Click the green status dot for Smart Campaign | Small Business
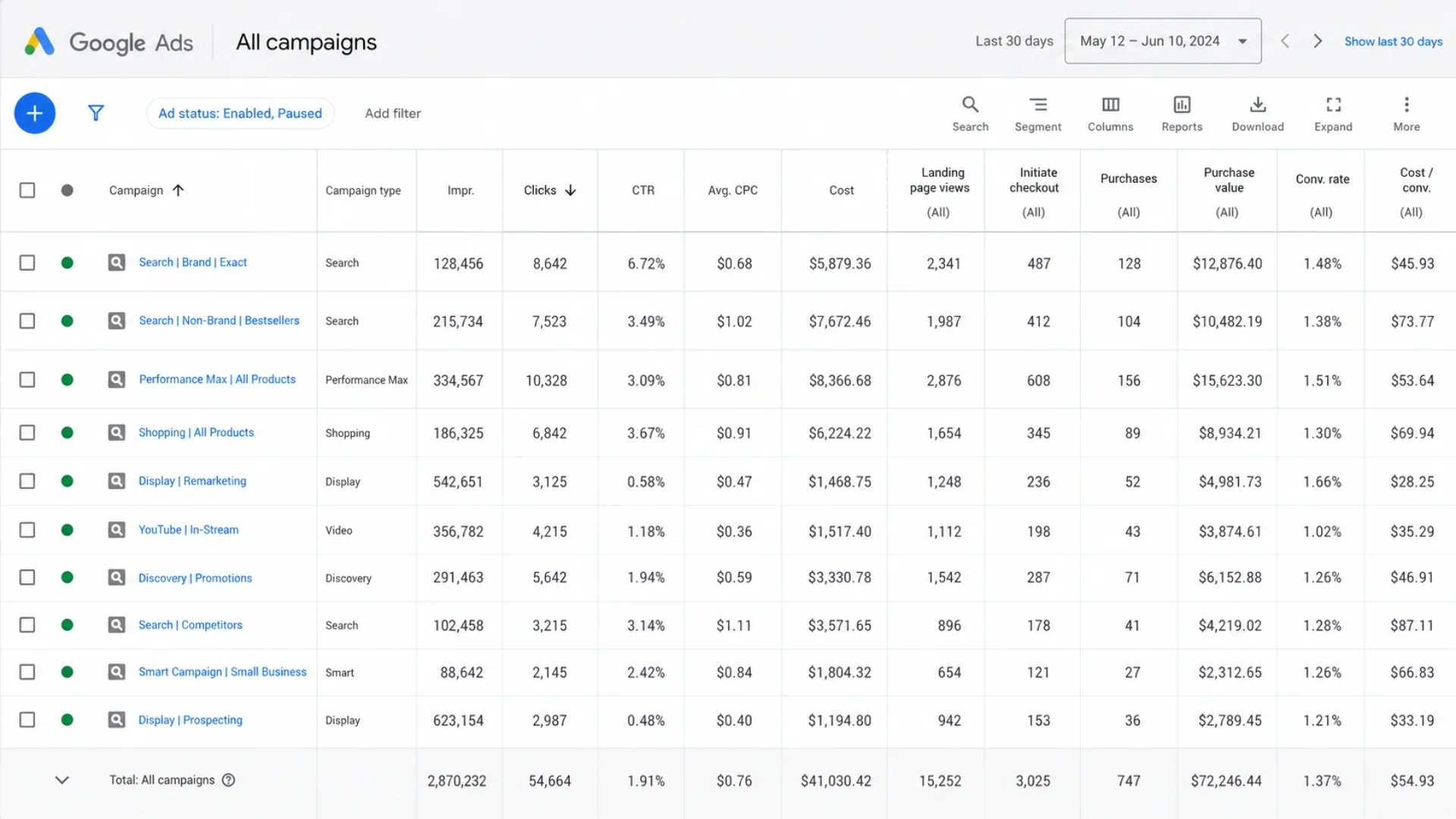 click(67, 672)
